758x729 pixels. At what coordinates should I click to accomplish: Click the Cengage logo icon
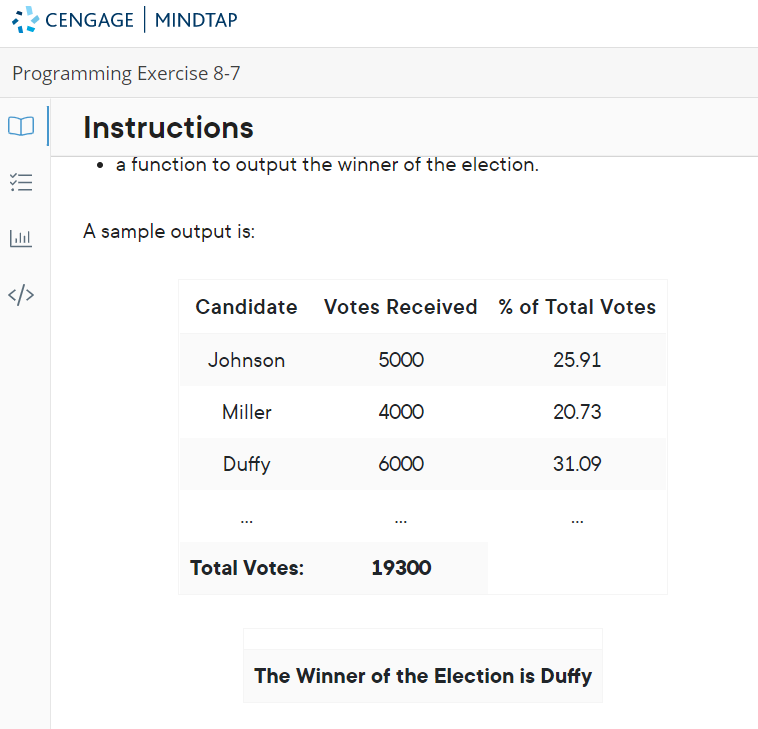coord(25,20)
